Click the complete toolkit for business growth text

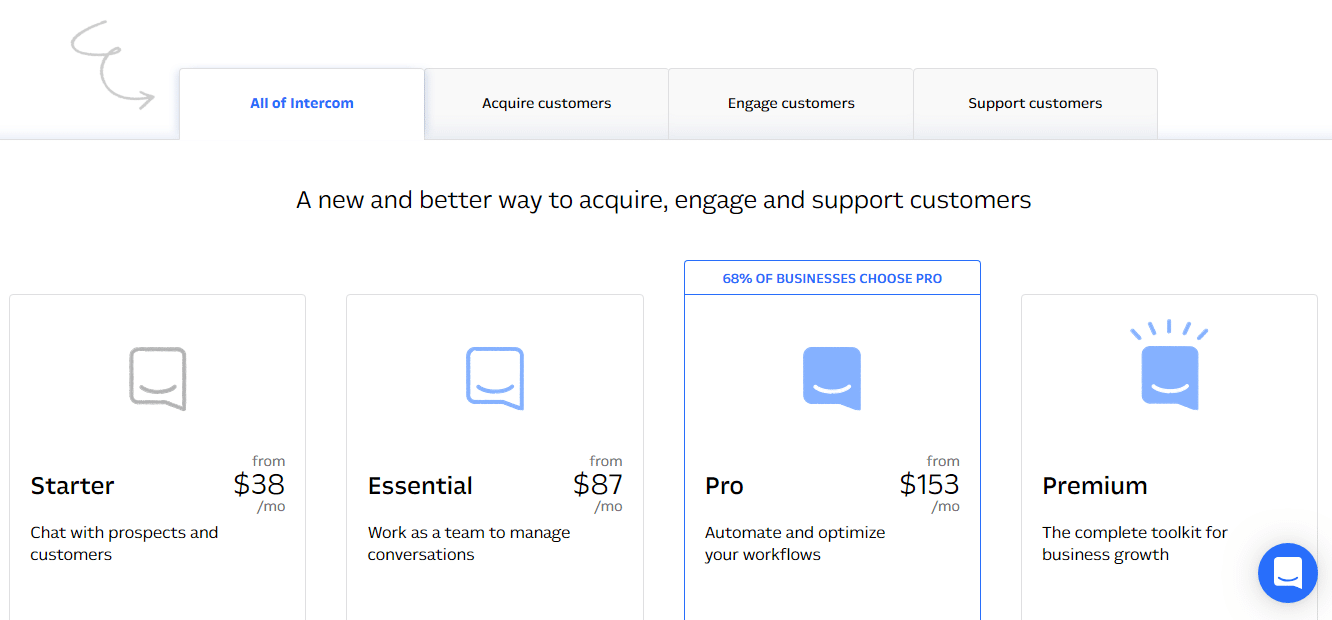[x=1135, y=543]
